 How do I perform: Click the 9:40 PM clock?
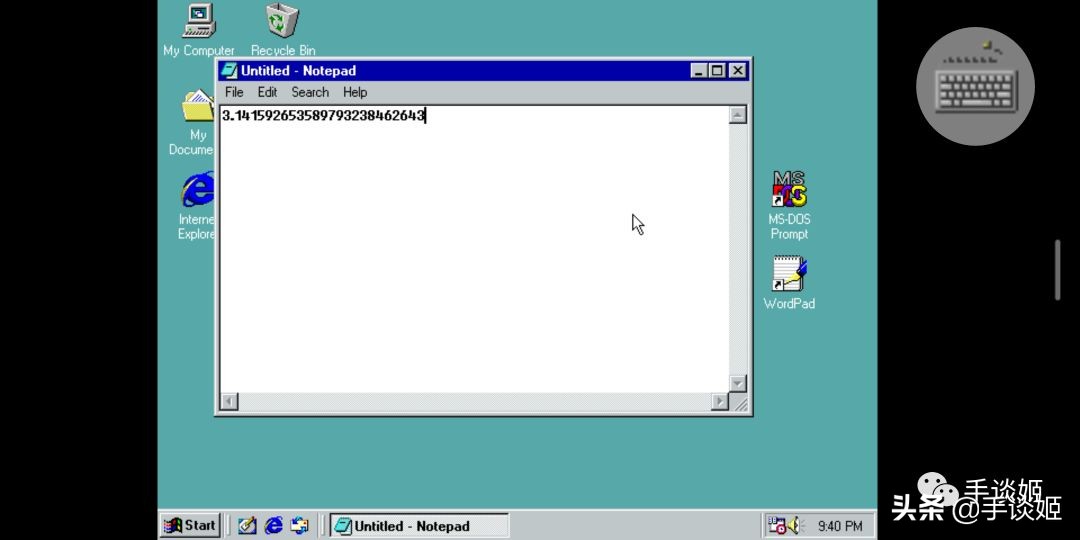[840, 526]
